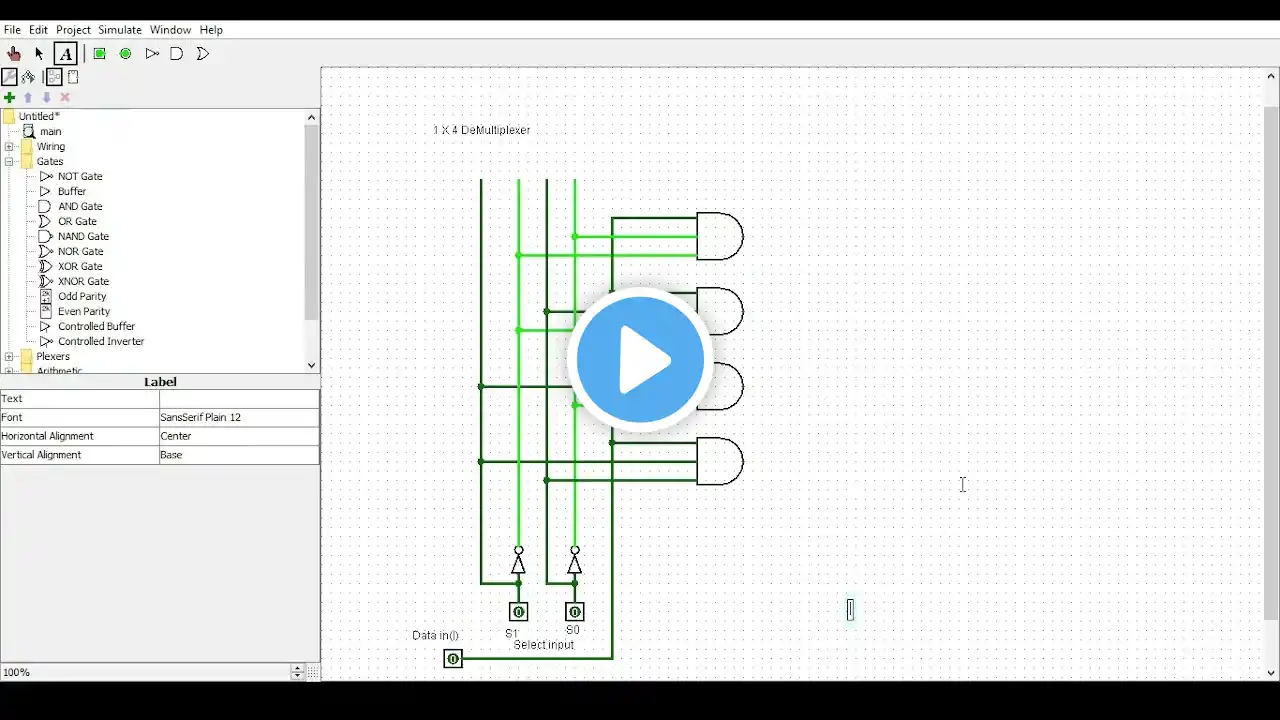Select the Untitled* project root folder
The width and height of the screenshot is (1280, 720).
[x=39, y=116]
